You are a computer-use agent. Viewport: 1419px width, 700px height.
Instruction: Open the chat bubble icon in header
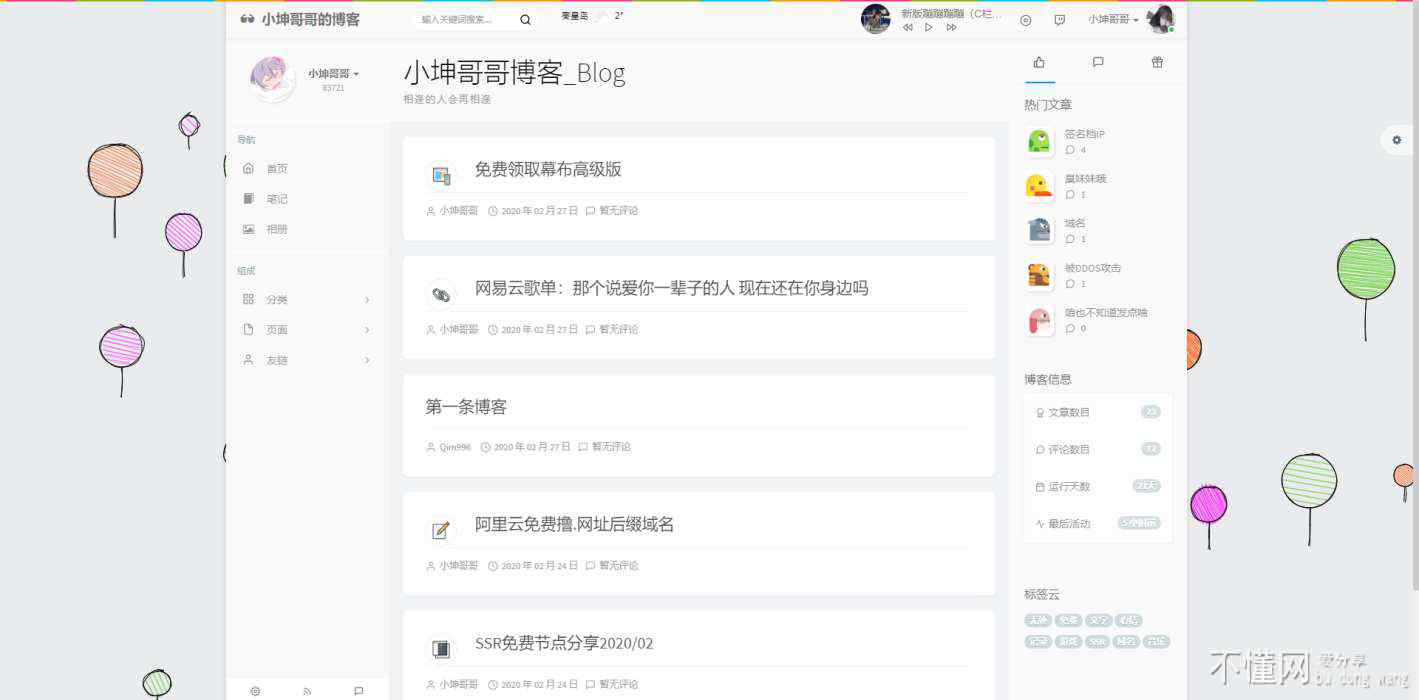coord(1060,20)
